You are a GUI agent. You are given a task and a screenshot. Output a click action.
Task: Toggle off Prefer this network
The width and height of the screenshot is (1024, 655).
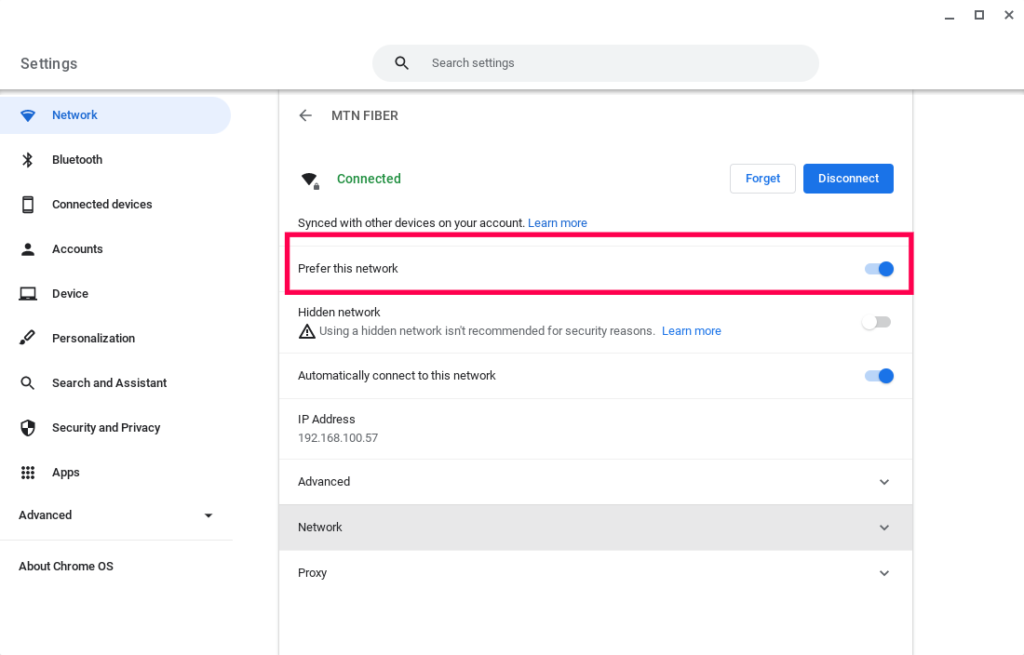(x=879, y=268)
